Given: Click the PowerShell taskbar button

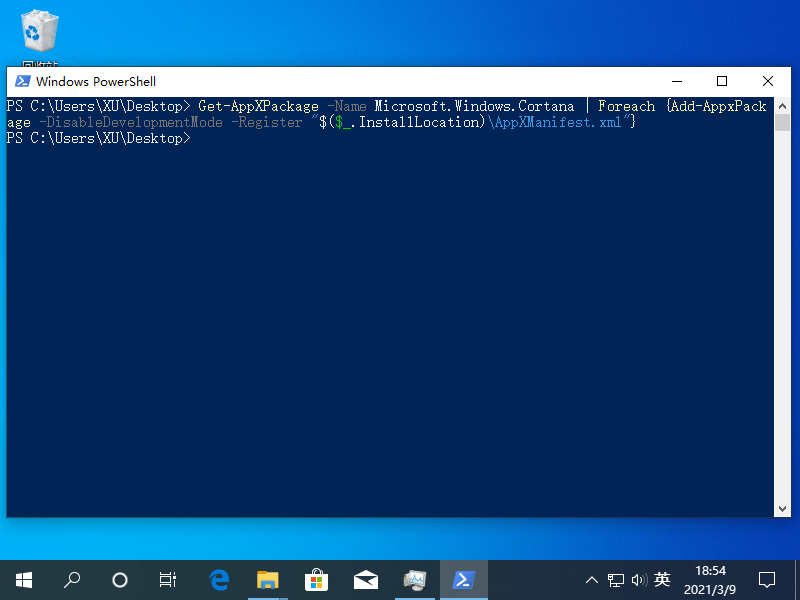Looking at the screenshot, I should coord(463,579).
